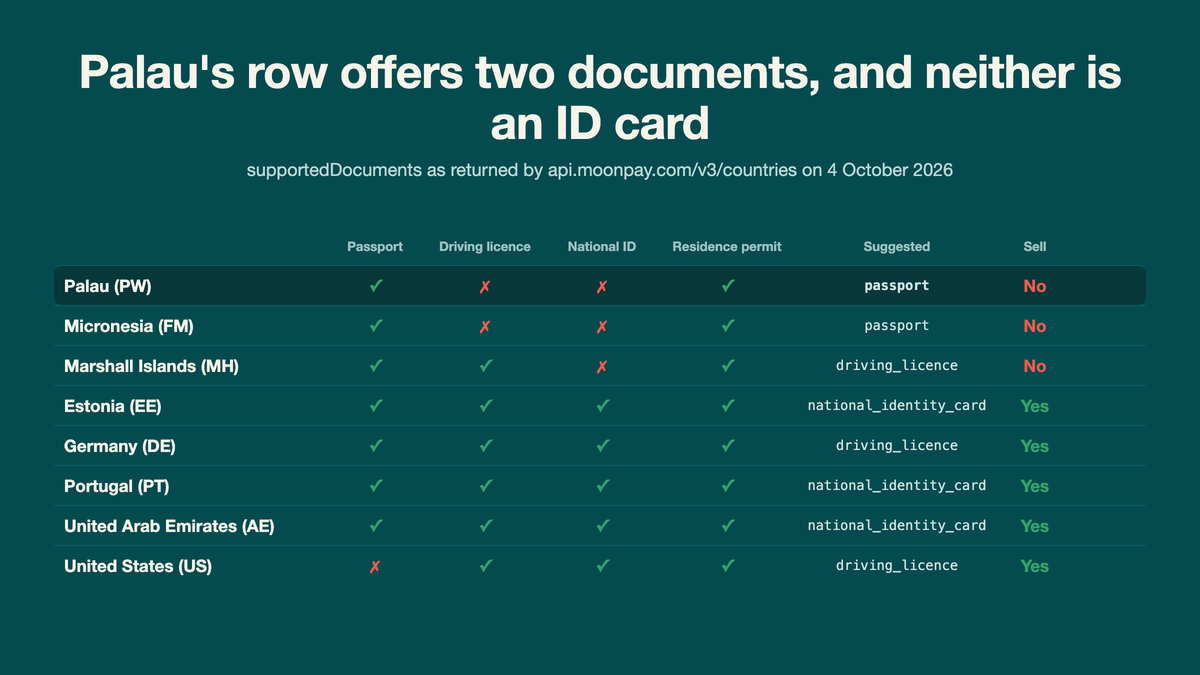Click the Passport cross for United States

pos(375,566)
